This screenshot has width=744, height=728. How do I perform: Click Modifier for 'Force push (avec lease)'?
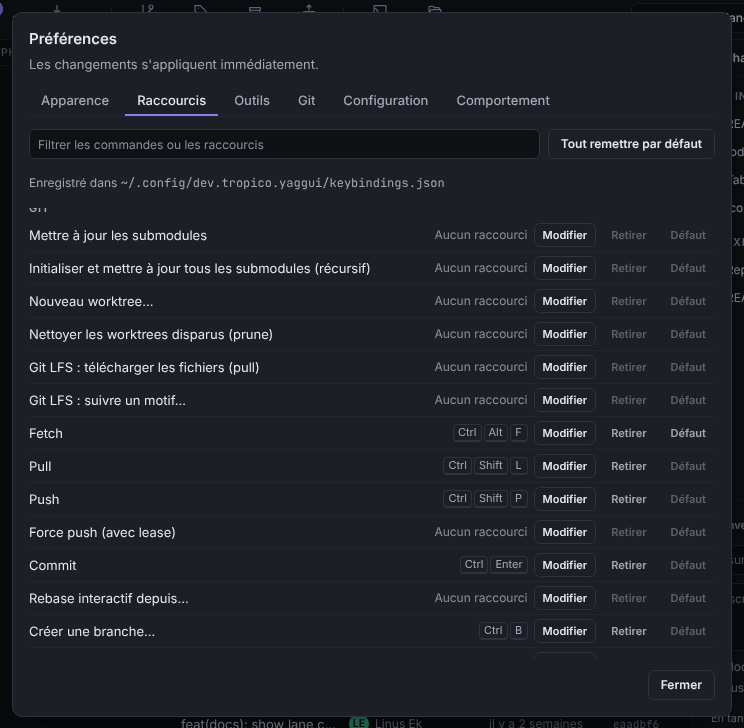(565, 532)
